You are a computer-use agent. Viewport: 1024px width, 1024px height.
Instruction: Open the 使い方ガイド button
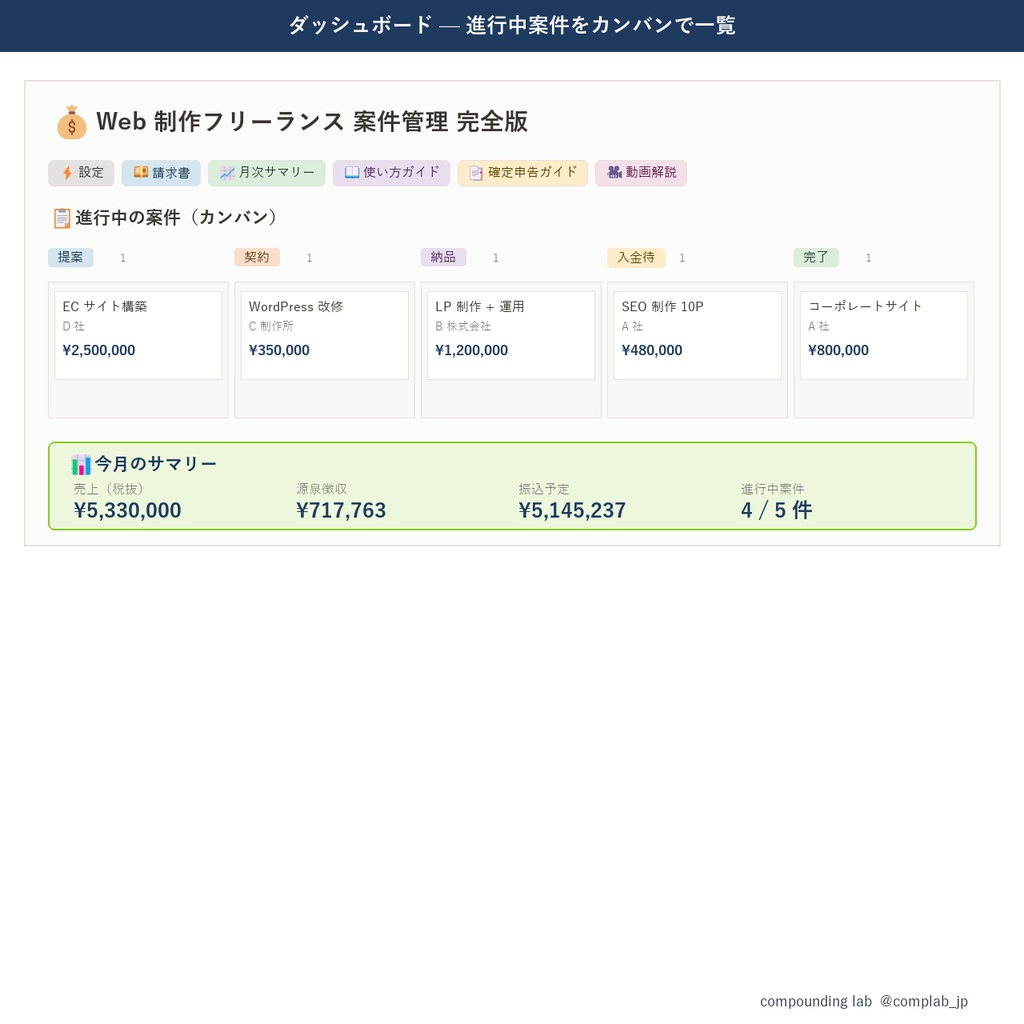click(392, 173)
